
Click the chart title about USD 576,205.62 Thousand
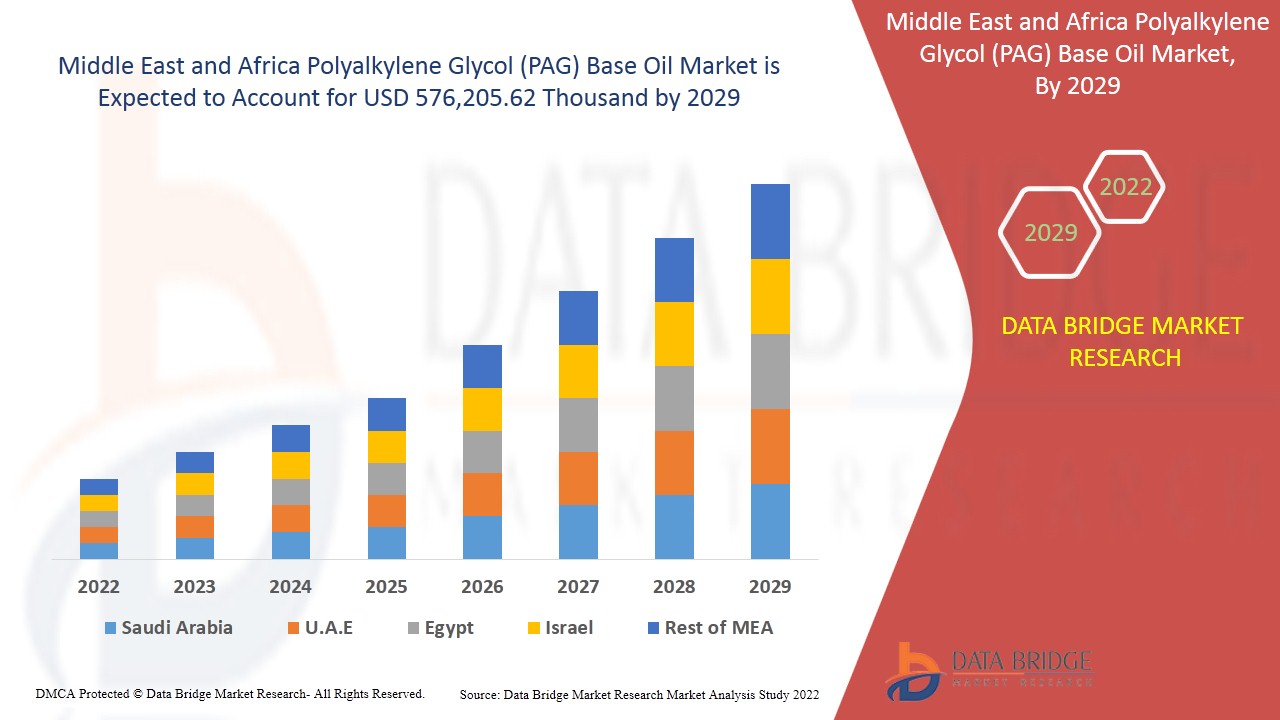[x=420, y=82]
